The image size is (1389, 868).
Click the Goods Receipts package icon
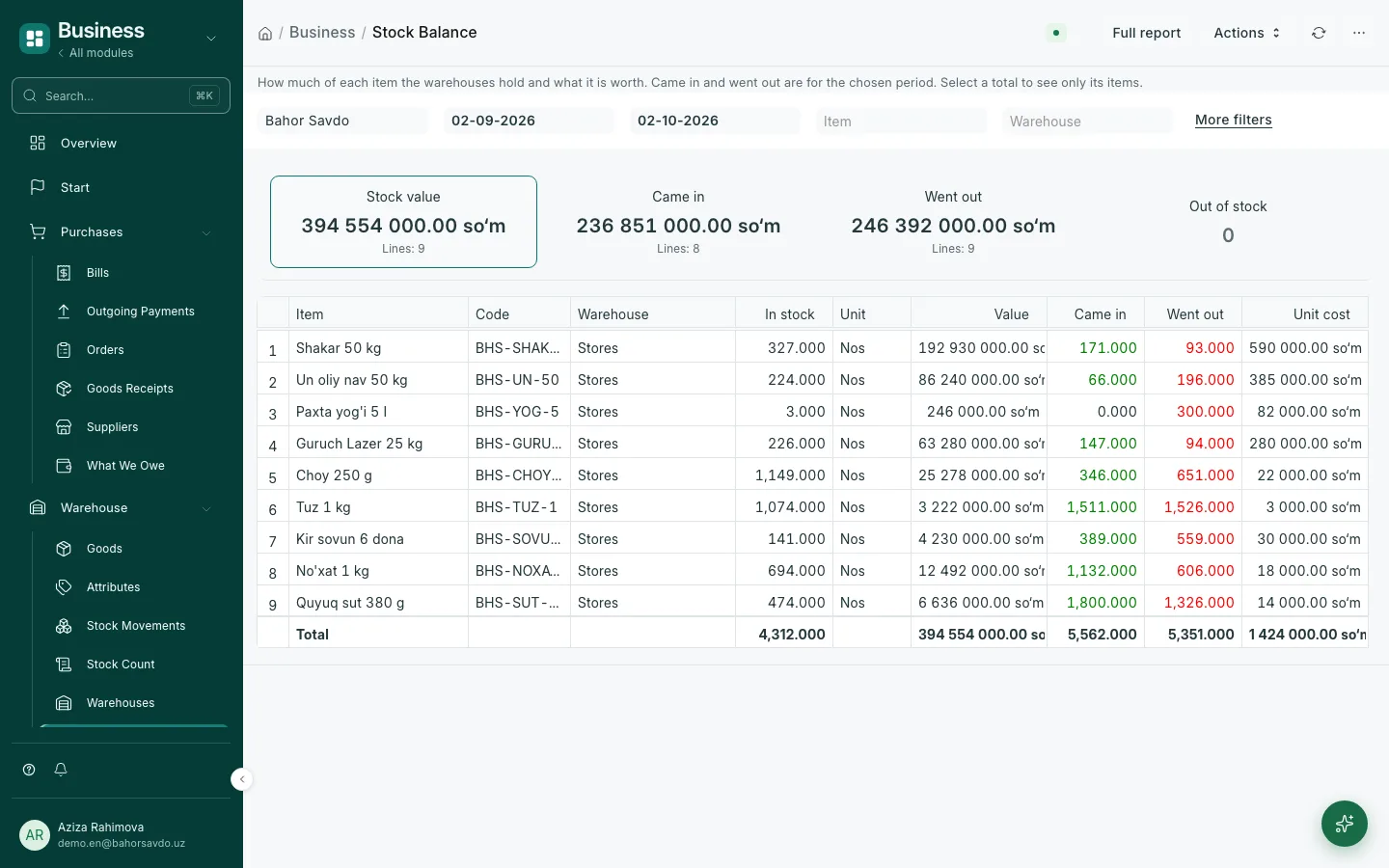coord(64,389)
